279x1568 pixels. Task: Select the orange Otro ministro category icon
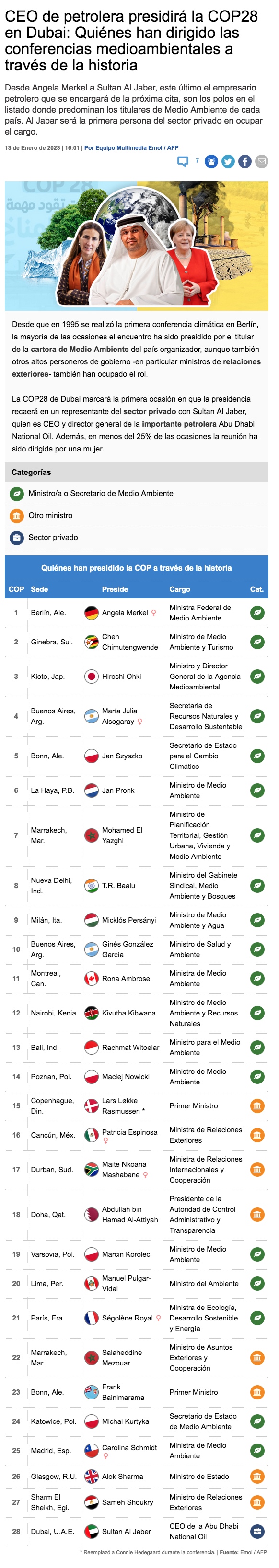[16, 516]
